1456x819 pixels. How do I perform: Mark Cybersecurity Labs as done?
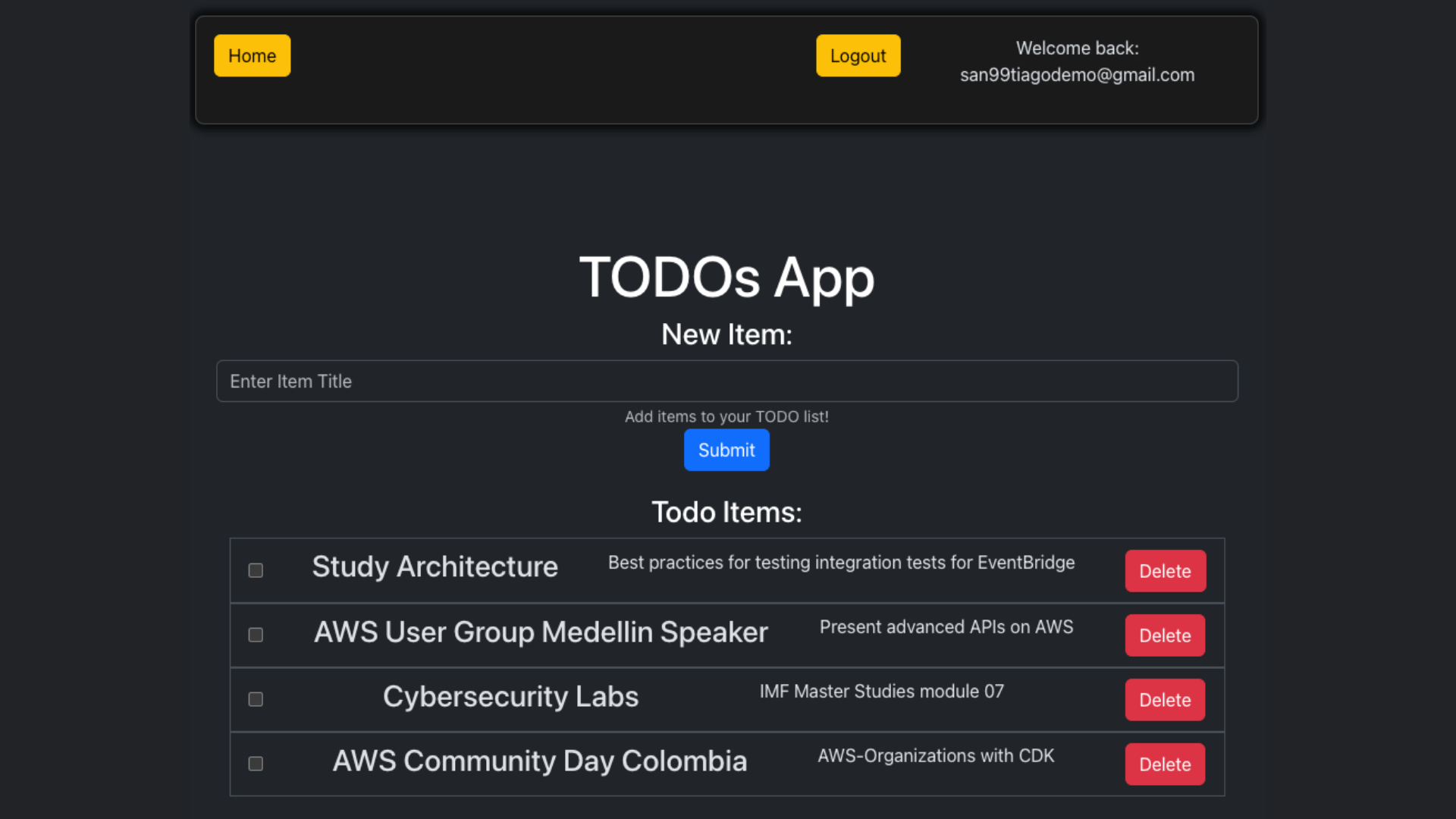click(x=256, y=699)
